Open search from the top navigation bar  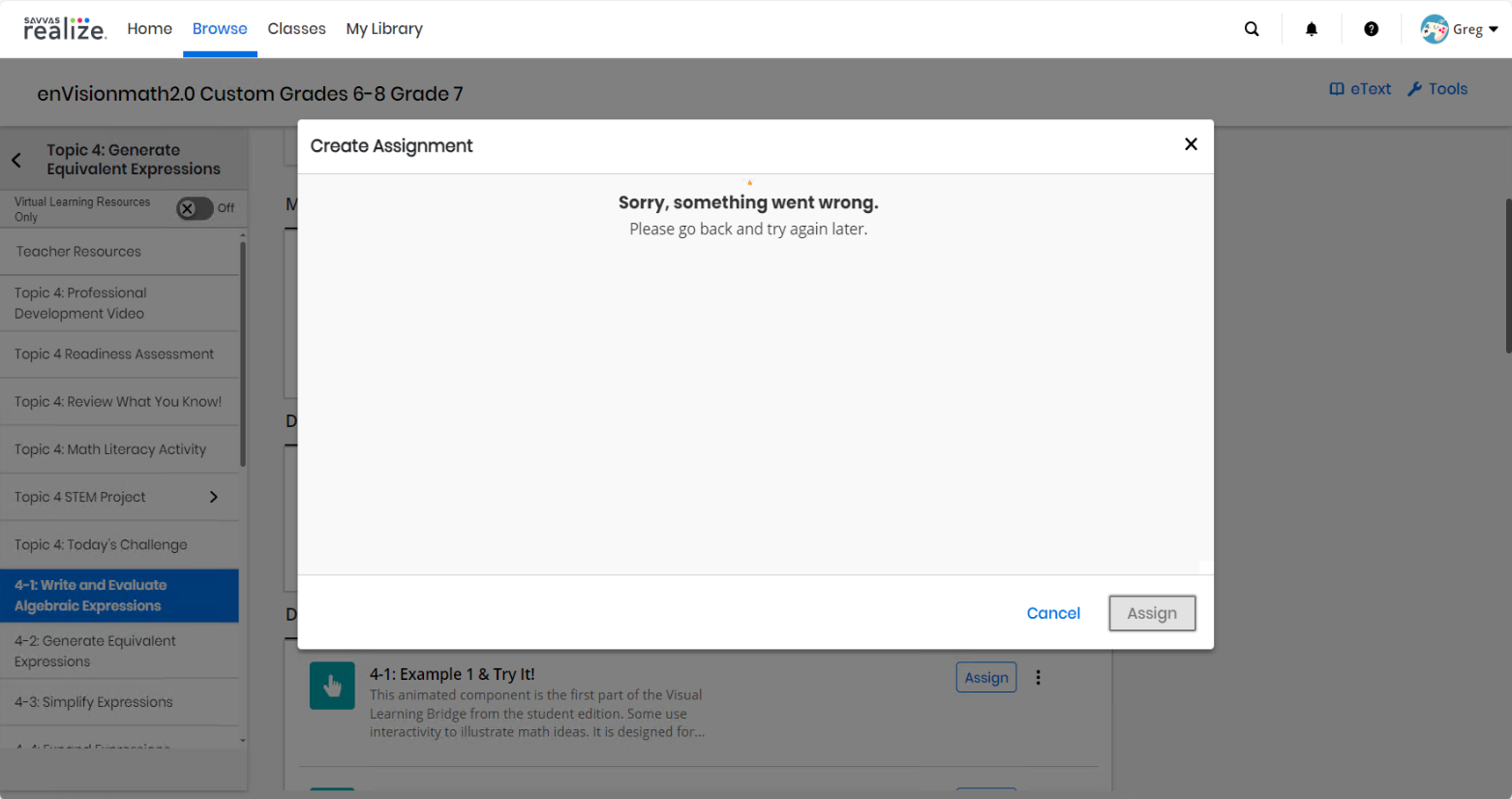[x=1251, y=28]
